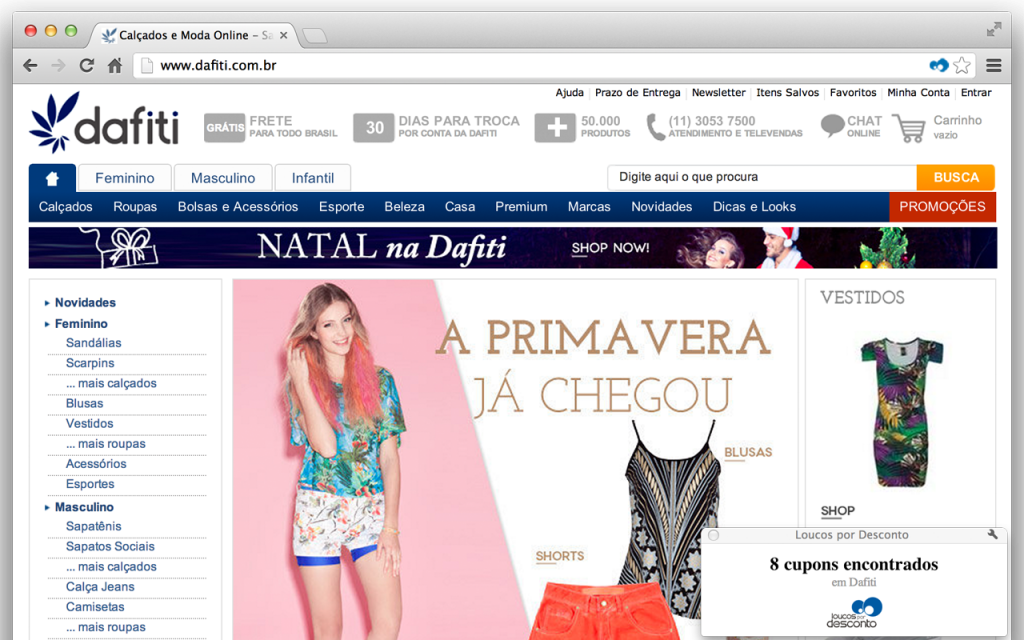This screenshot has height=640, width=1024.
Task: Expand the Masculino sidebar category
Action: [x=84, y=507]
